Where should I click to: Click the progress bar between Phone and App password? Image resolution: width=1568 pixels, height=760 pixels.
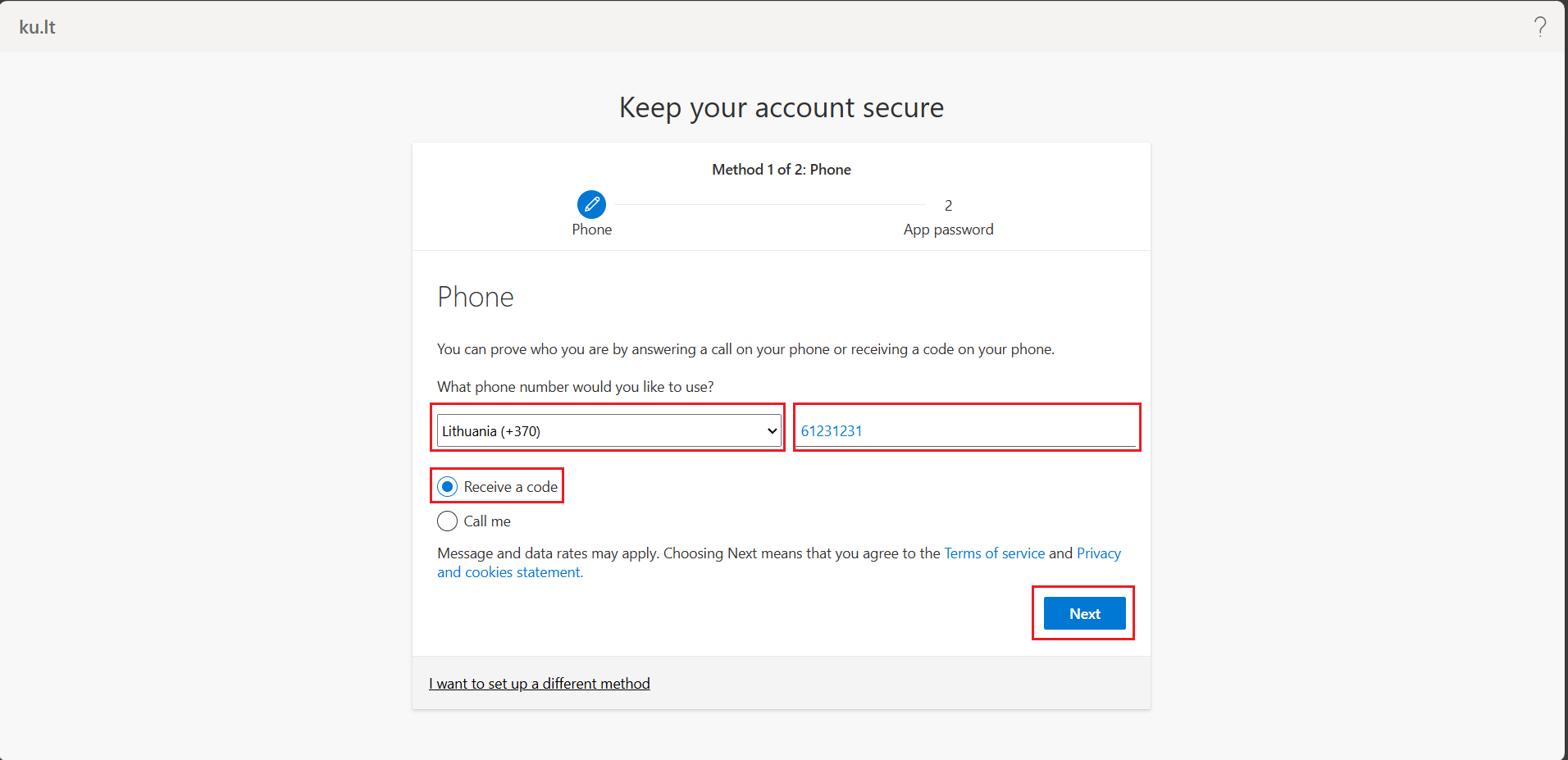tap(771, 205)
